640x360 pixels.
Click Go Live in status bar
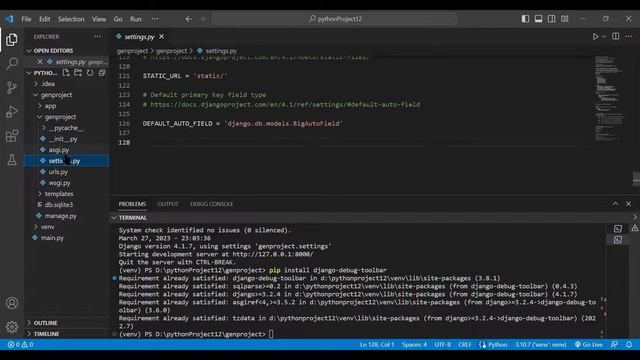588,344
